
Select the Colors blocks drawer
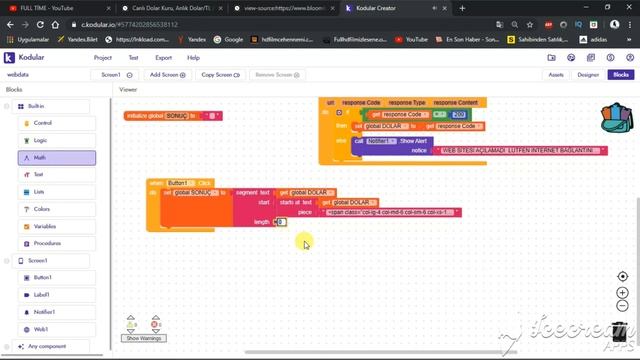point(57,209)
